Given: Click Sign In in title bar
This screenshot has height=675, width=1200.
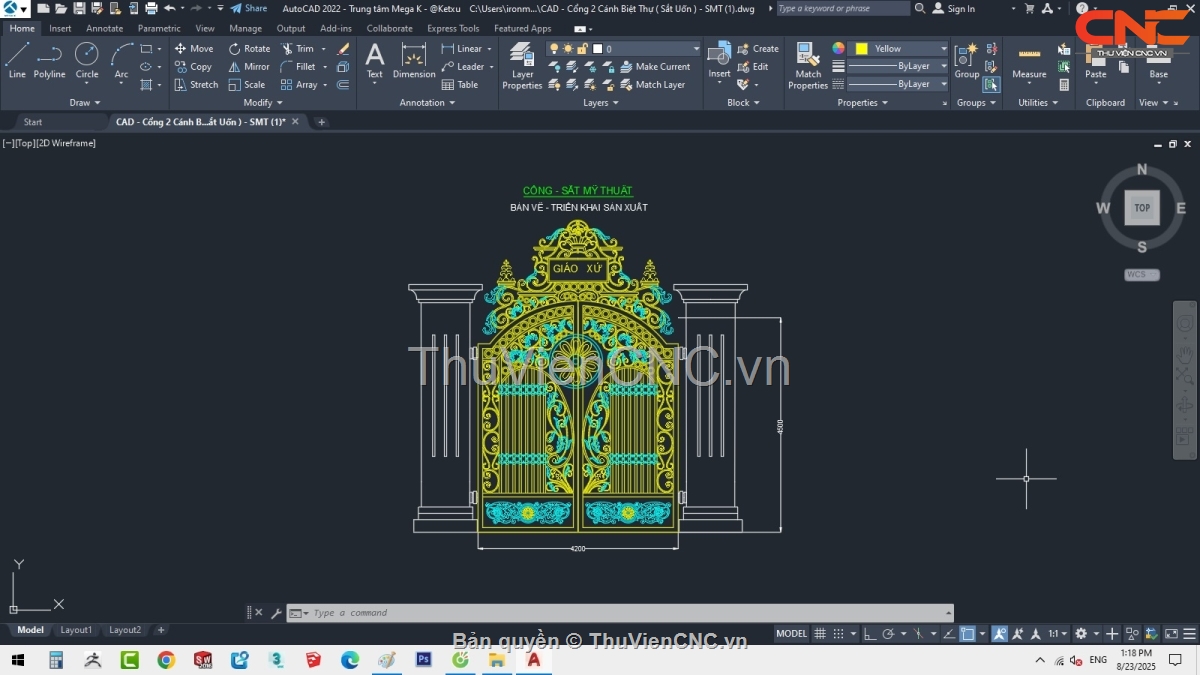Looking at the screenshot, I should click(960, 9).
